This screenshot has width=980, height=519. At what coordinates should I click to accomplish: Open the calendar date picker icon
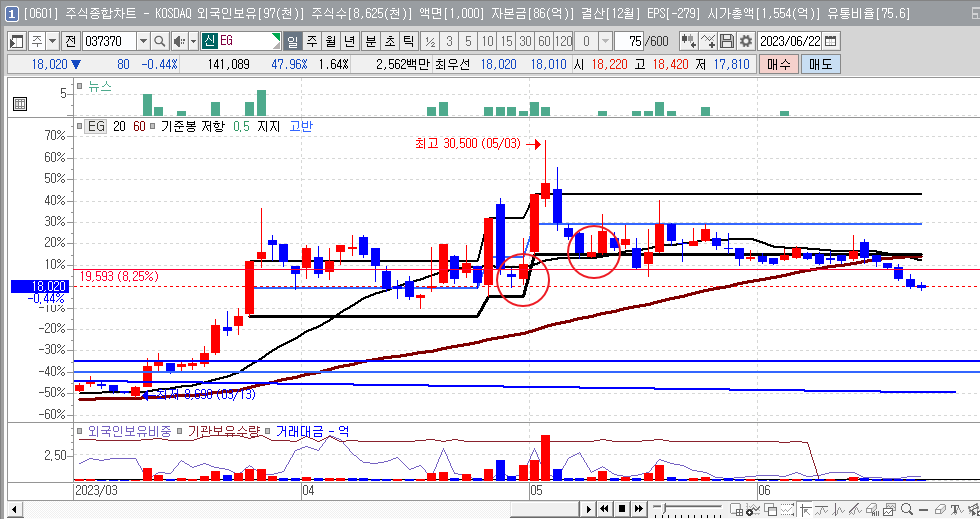point(831,41)
